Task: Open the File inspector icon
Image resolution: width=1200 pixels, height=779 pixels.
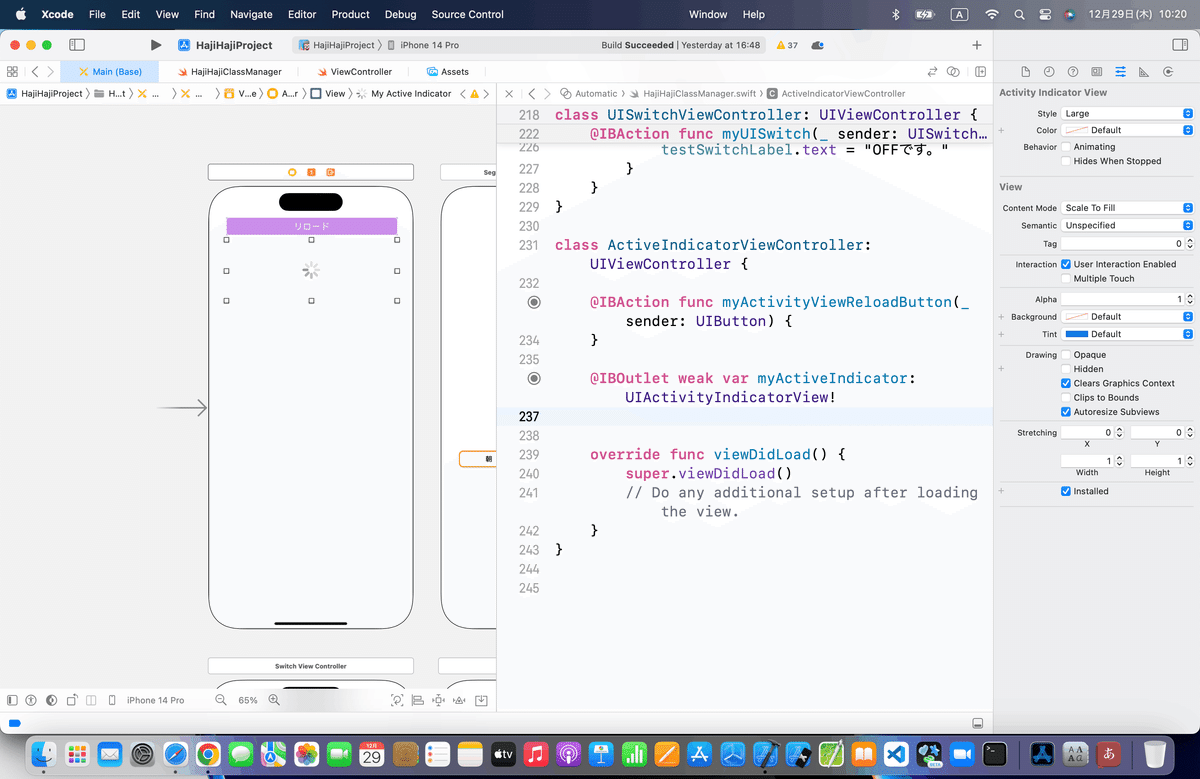Action: [1025, 72]
